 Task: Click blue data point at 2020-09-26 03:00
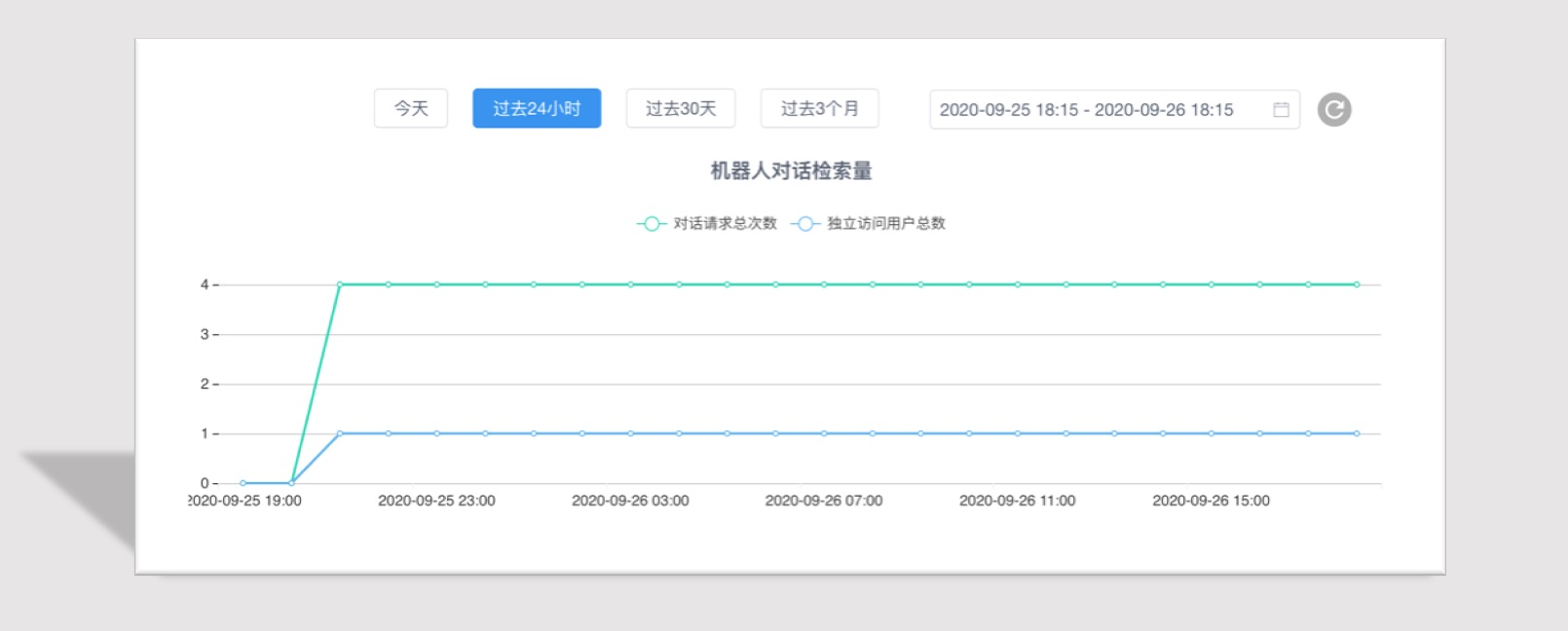(x=630, y=433)
